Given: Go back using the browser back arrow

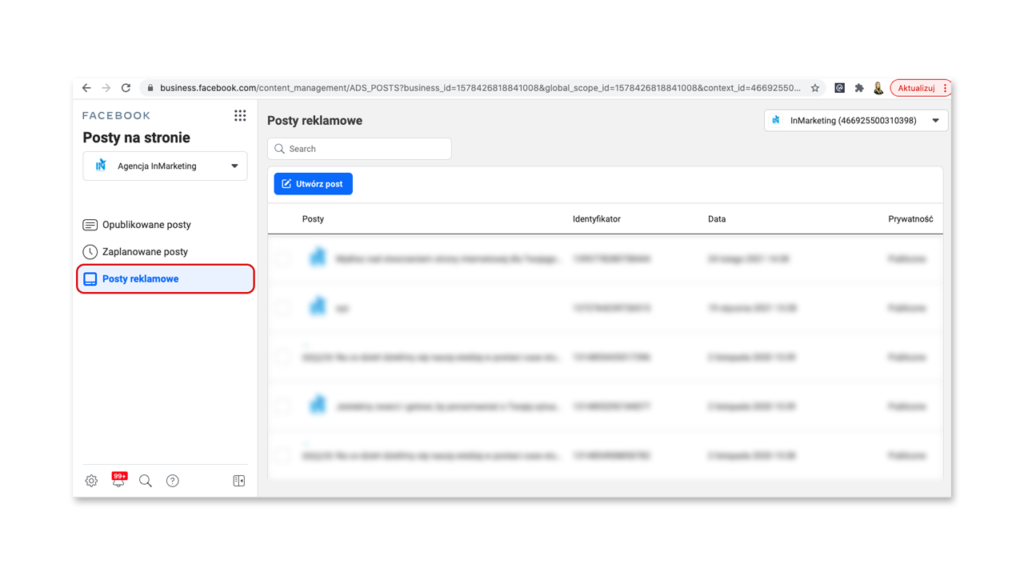Looking at the screenshot, I should 86,88.
